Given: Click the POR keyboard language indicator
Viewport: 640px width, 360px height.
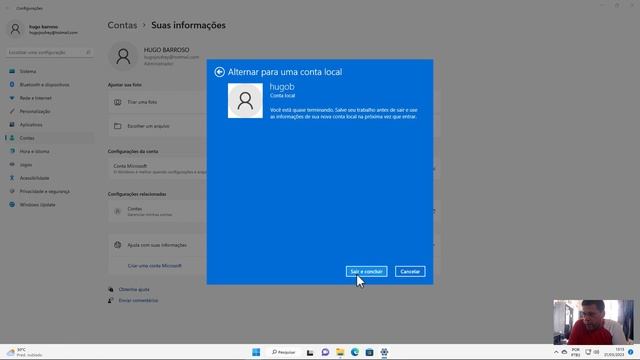Looking at the screenshot, I should click(576, 352).
